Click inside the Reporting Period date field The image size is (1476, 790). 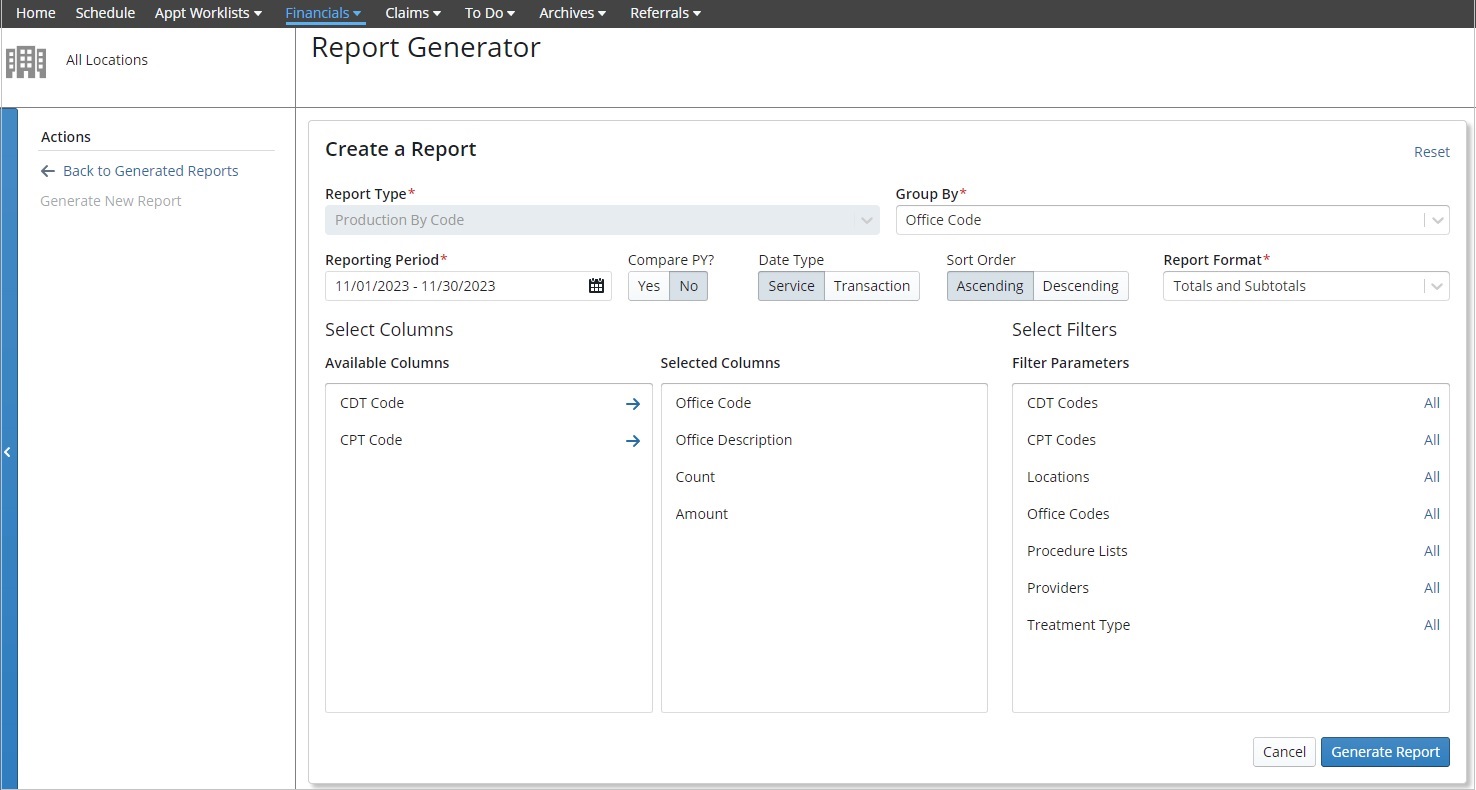pos(450,285)
